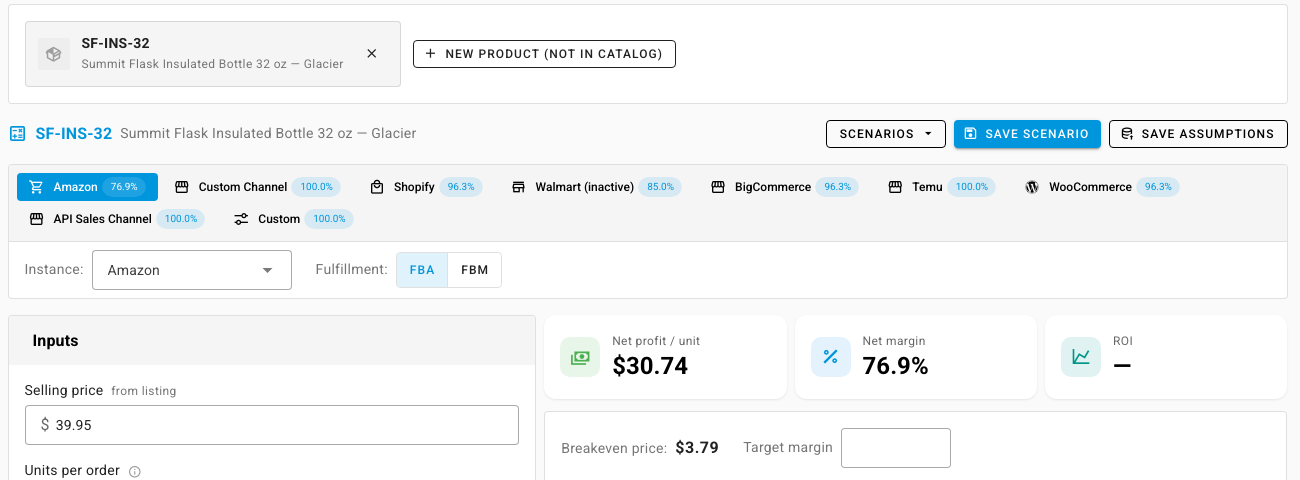
Task: Click Save Scenario button
Action: (x=1027, y=134)
